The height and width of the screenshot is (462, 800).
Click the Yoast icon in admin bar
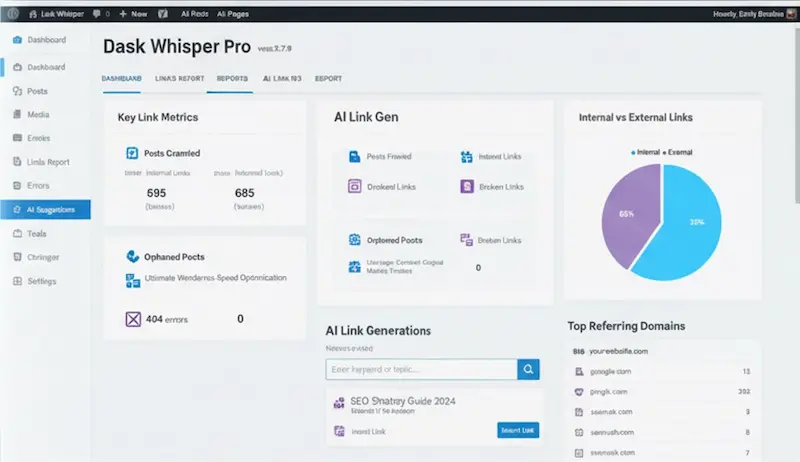(163, 14)
